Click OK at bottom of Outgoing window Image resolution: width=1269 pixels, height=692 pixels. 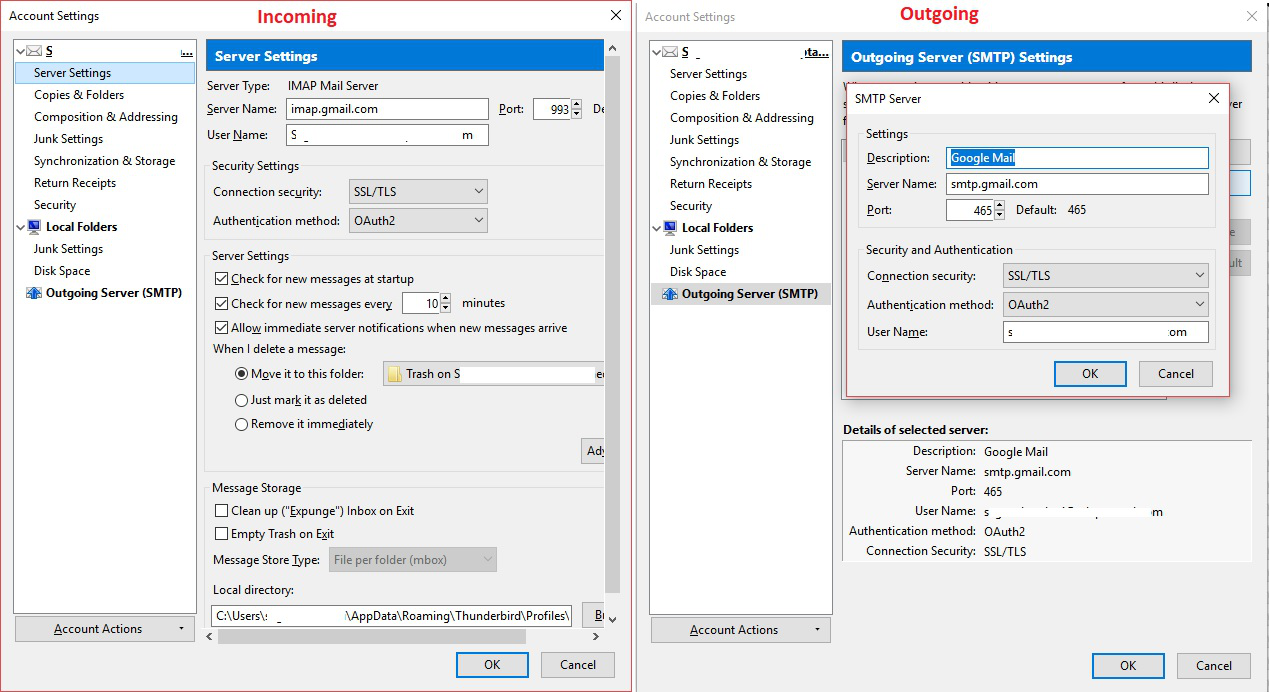click(1128, 666)
